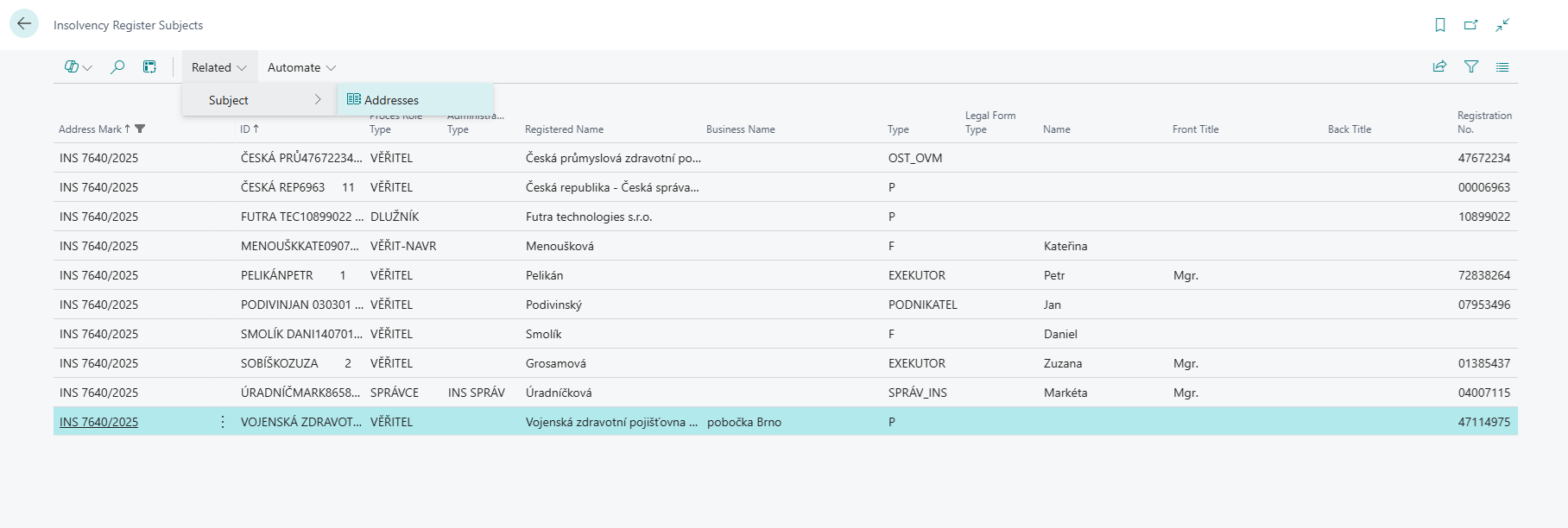
Task: Toggle the list view layout icon
Action: (1502, 67)
